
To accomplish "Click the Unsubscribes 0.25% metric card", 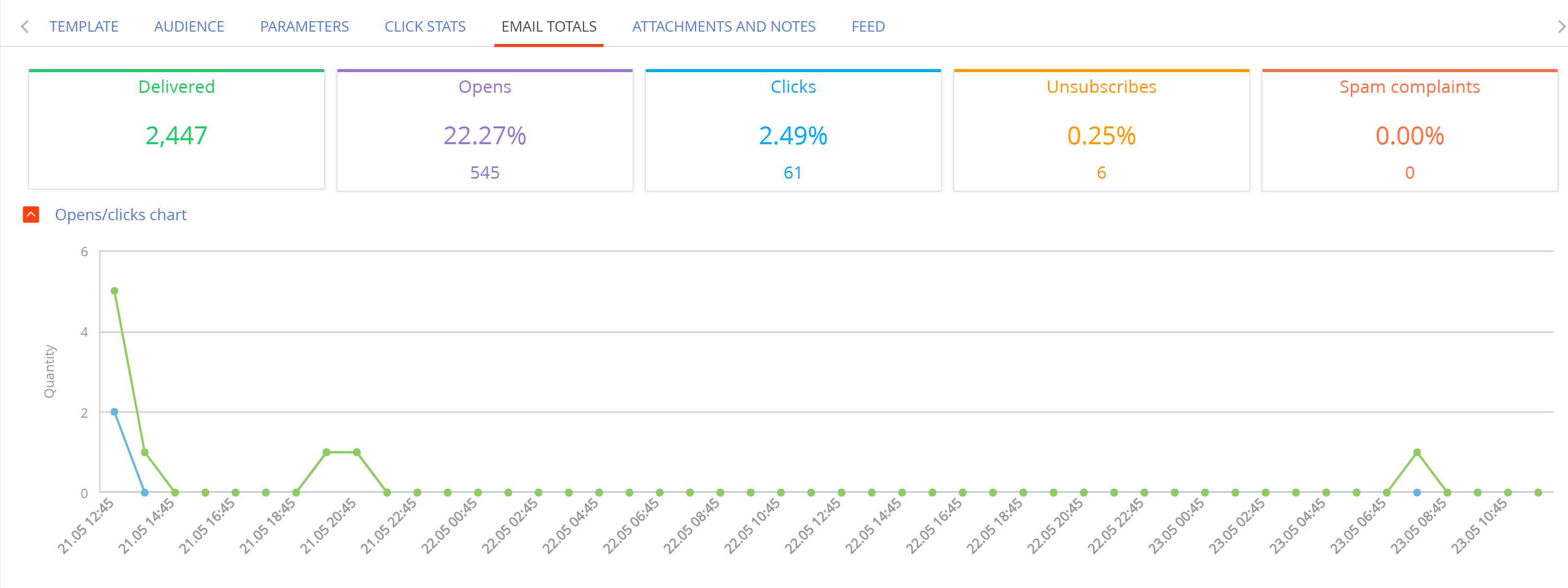I will (x=1102, y=130).
